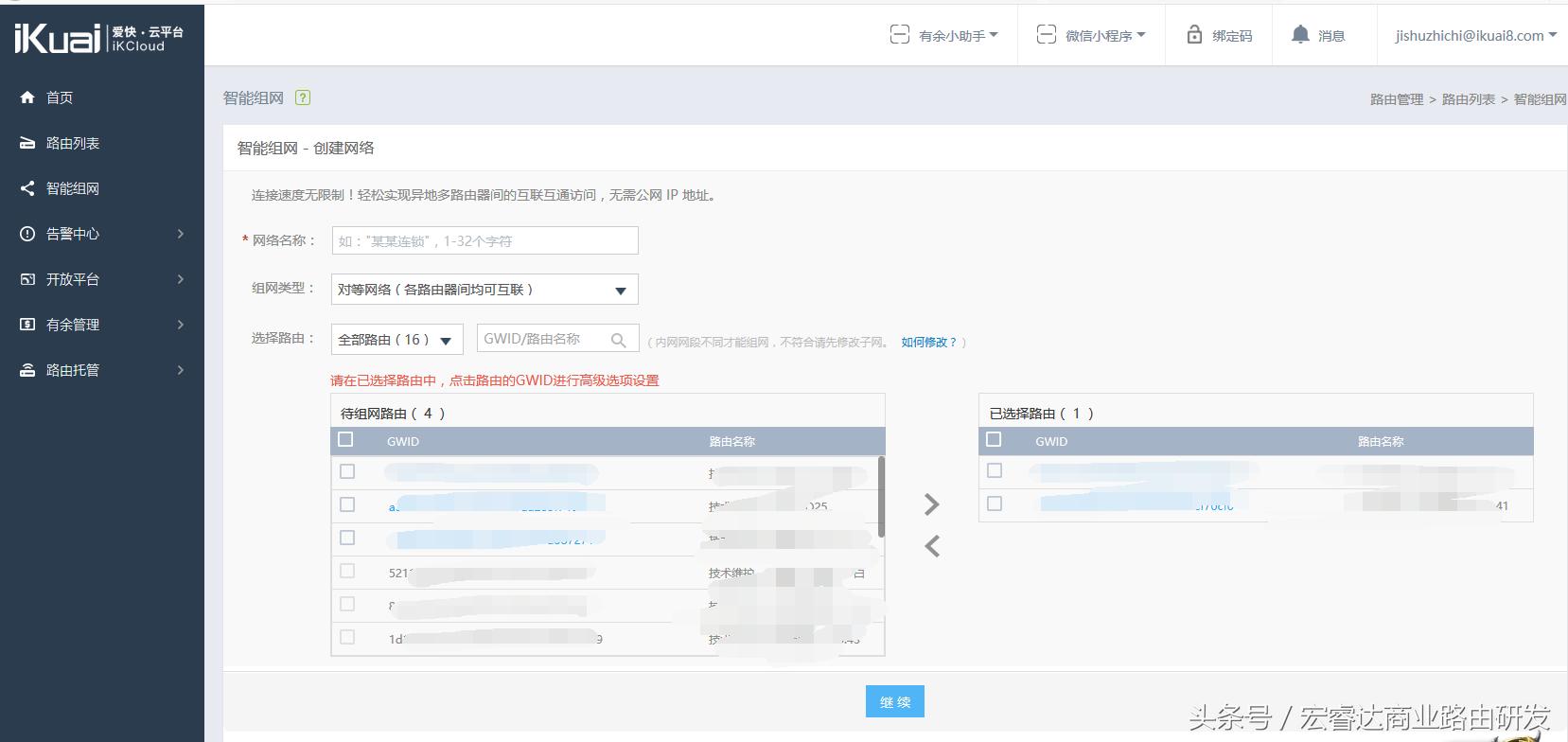Move selected routers right with the arrow
Screen dimensions: 1568x742
coord(932,504)
